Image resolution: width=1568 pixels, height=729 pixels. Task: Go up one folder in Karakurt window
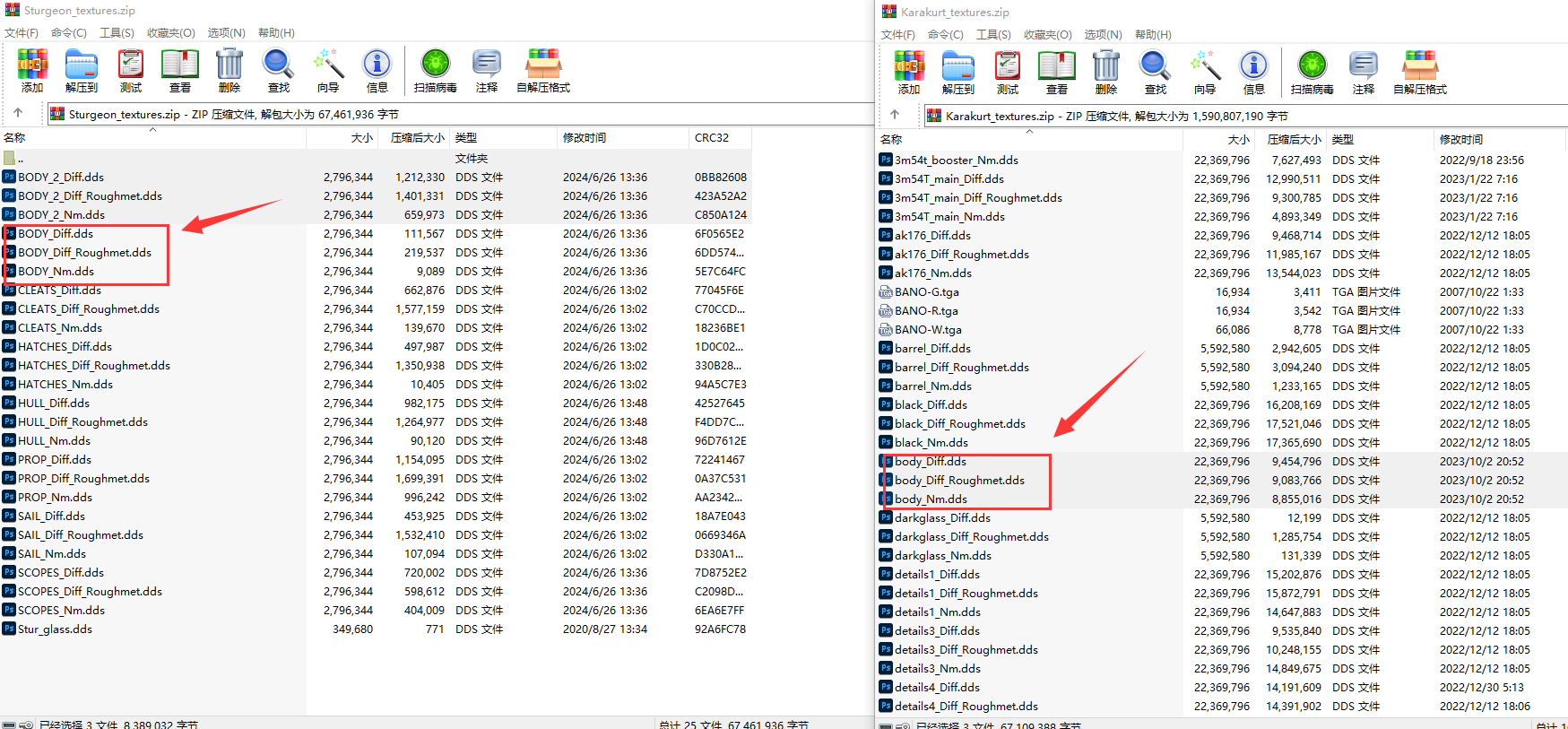[x=895, y=115]
